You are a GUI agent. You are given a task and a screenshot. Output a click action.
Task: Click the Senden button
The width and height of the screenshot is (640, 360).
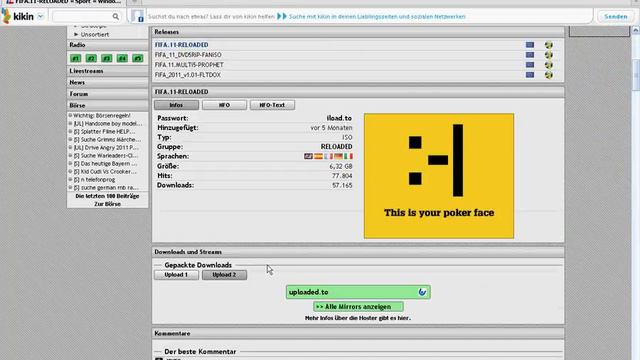click(616, 16)
